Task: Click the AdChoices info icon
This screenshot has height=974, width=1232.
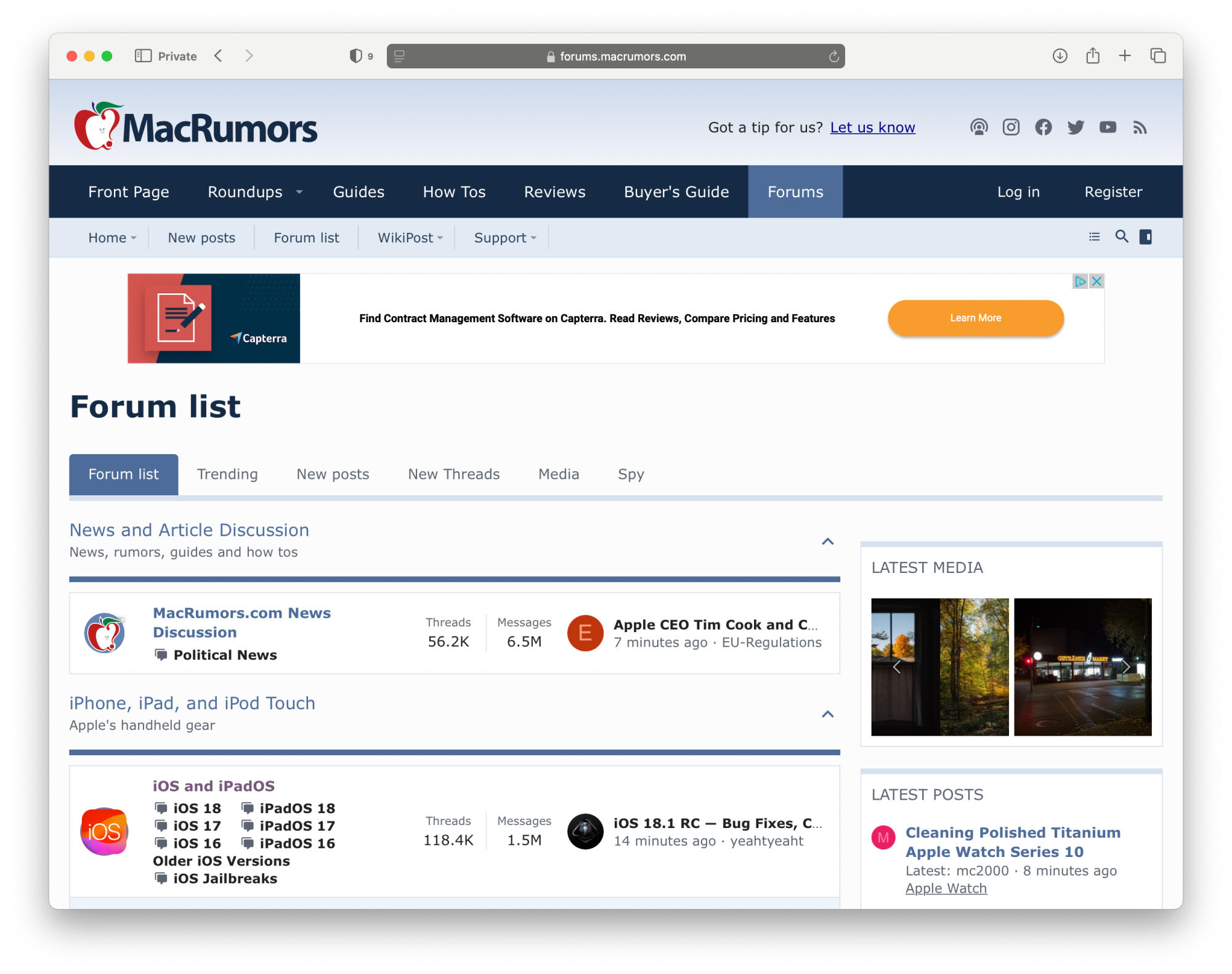Action: pyautogui.click(x=1080, y=282)
